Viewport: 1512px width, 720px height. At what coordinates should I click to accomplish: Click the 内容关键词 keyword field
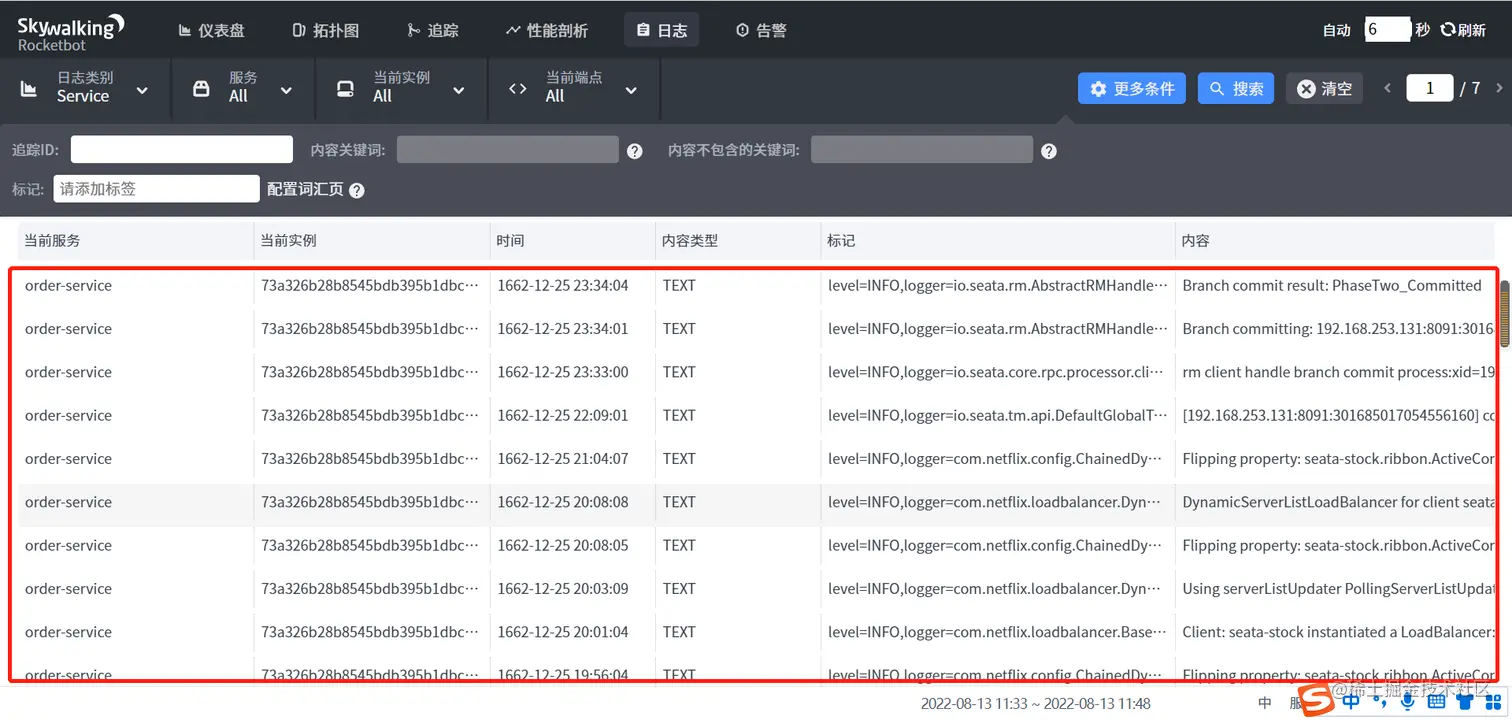(508, 150)
